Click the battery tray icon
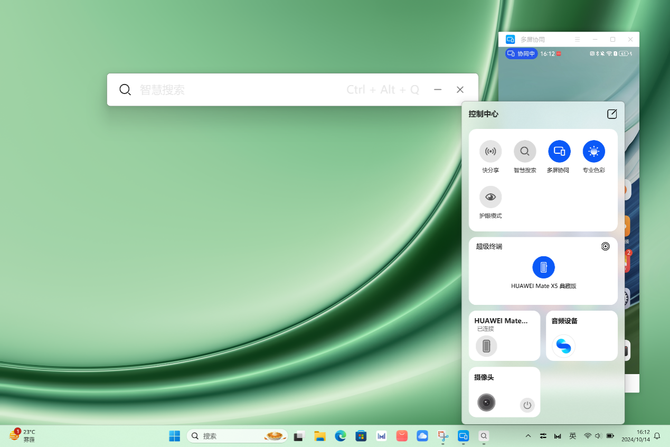This screenshot has width=670, height=447. [610, 436]
